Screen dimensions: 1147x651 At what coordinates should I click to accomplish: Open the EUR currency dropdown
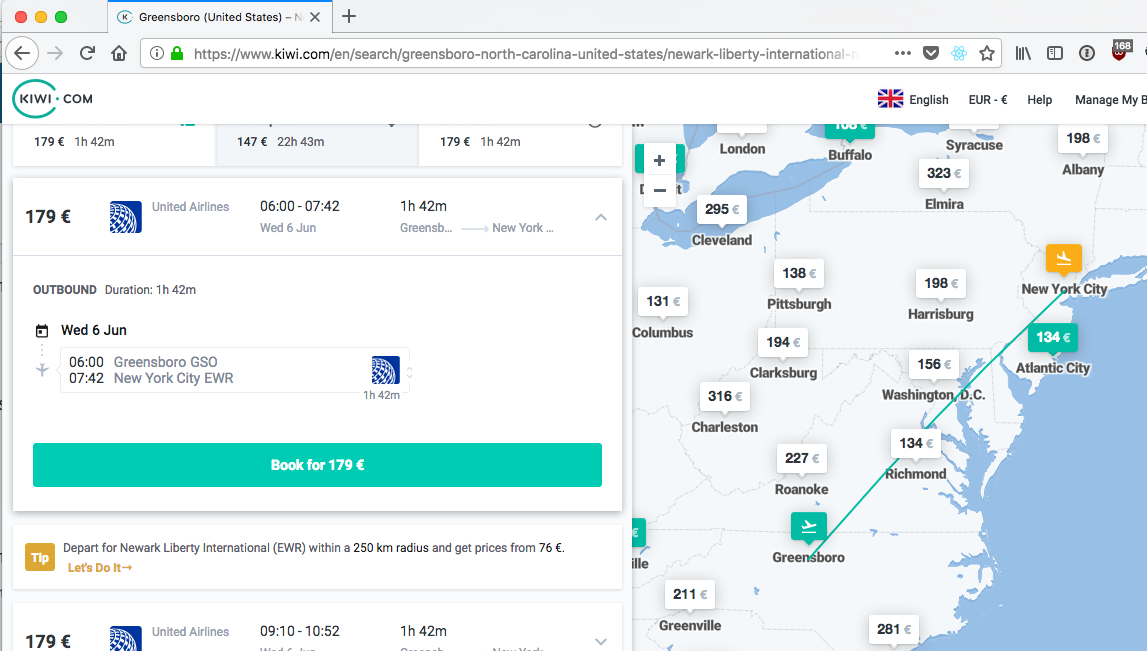[x=988, y=99]
